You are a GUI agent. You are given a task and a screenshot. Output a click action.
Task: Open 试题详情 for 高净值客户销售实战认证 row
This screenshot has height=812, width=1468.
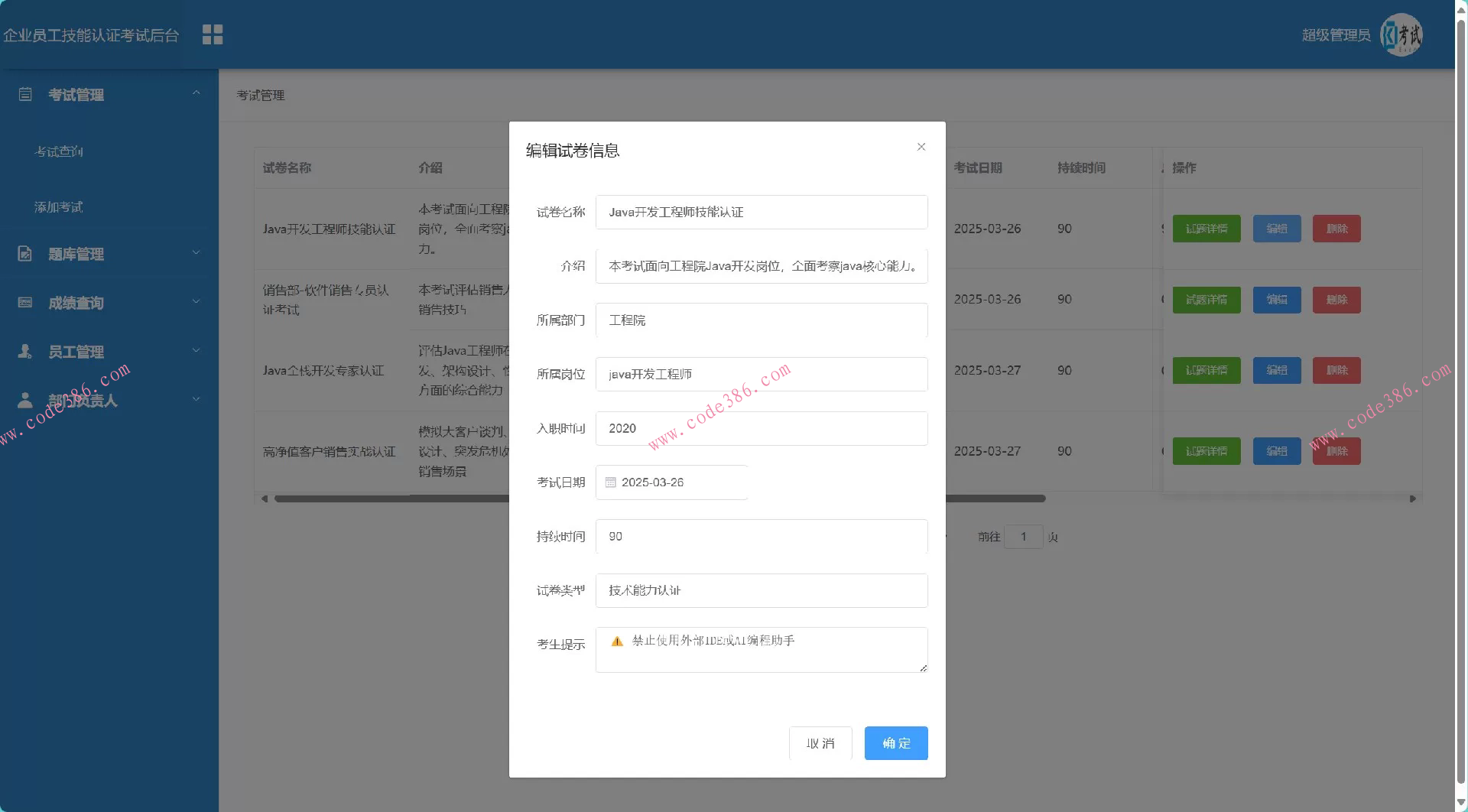(x=1207, y=451)
